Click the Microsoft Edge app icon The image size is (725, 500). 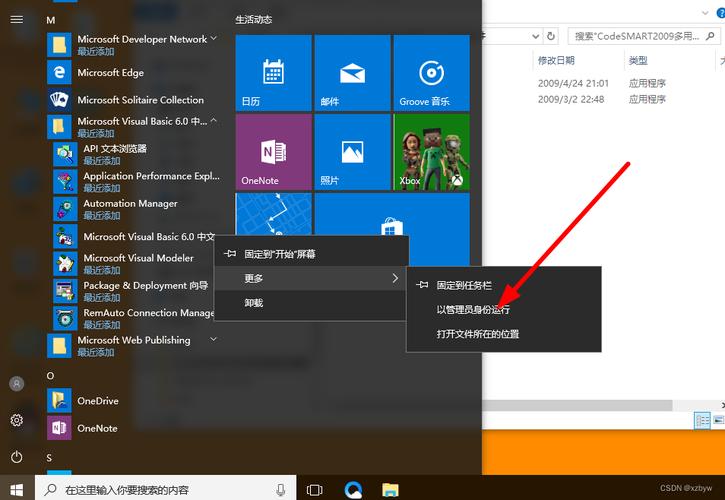pos(59,72)
